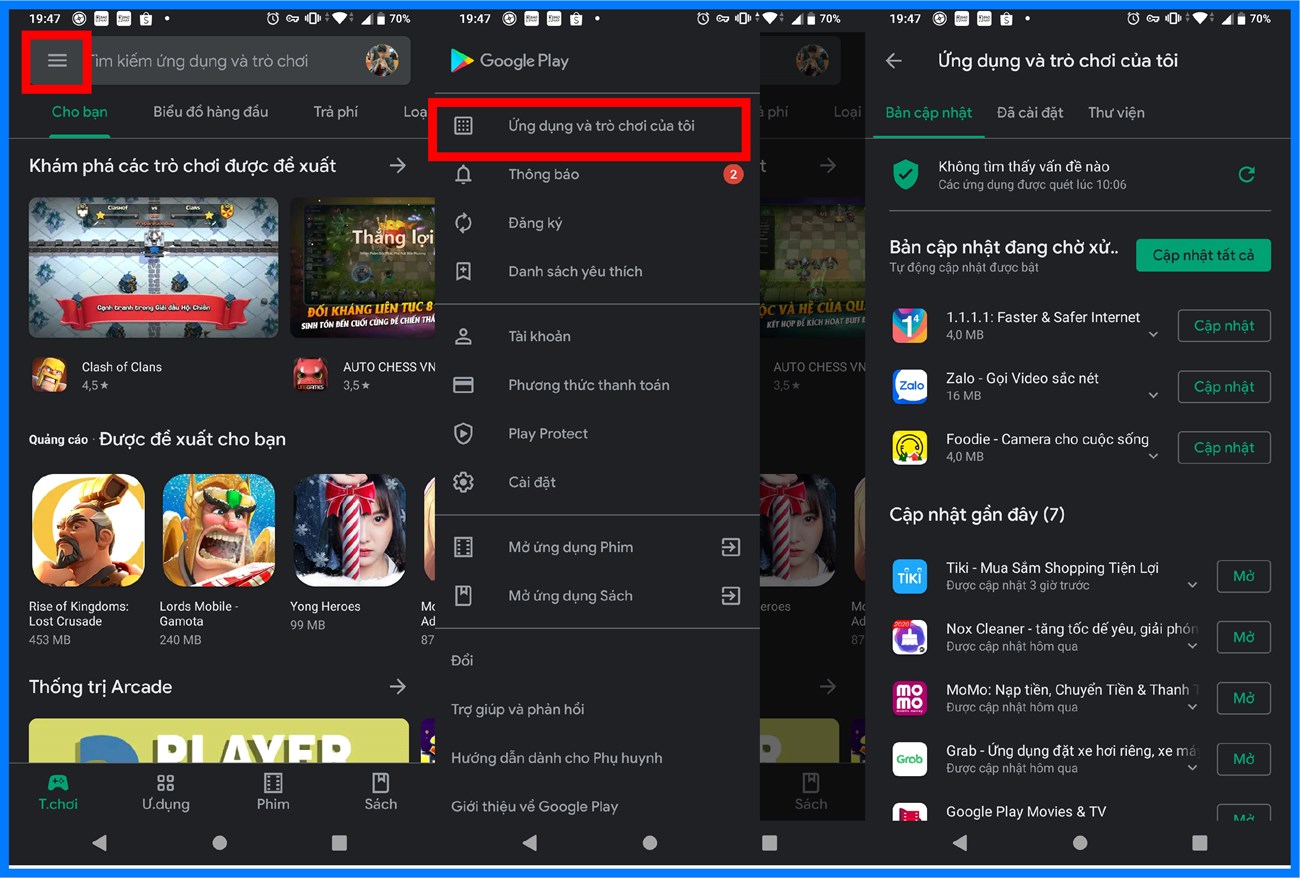Screen dimensions: 1300x878
Task: Tap the MoMo app icon
Action: pos(909,698)
